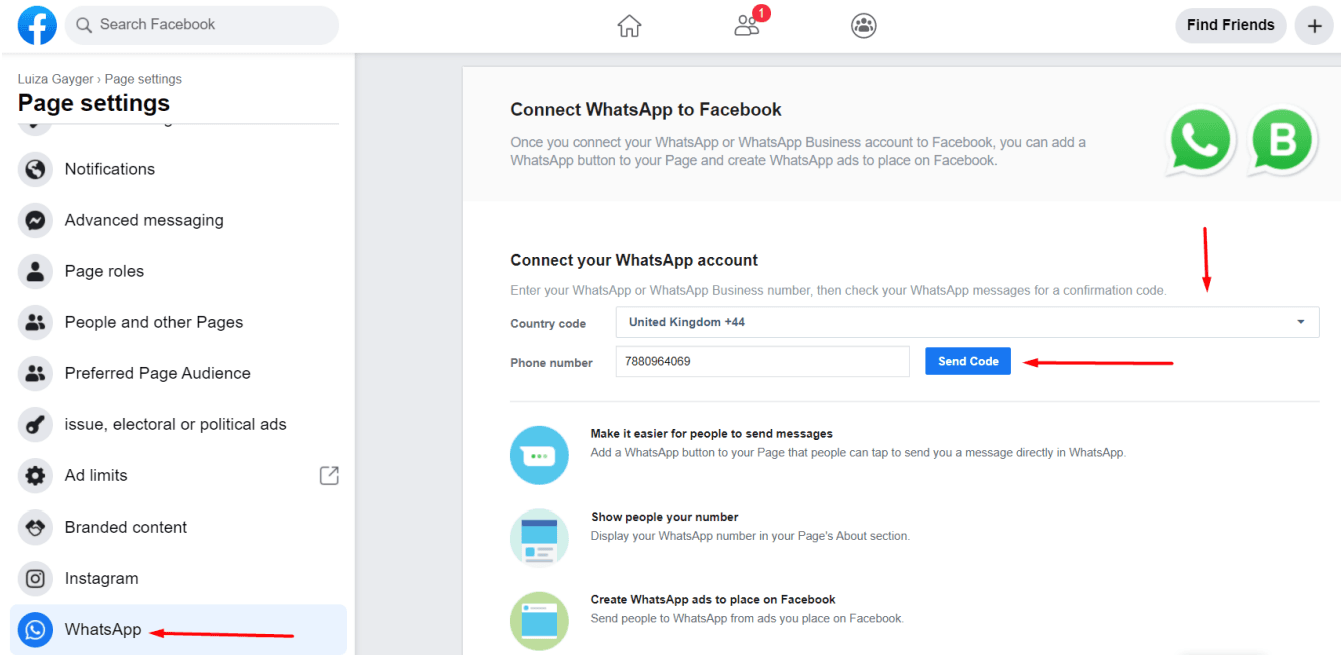
Task: Select Page roles in sidebar
Action: tap(178, 271)
